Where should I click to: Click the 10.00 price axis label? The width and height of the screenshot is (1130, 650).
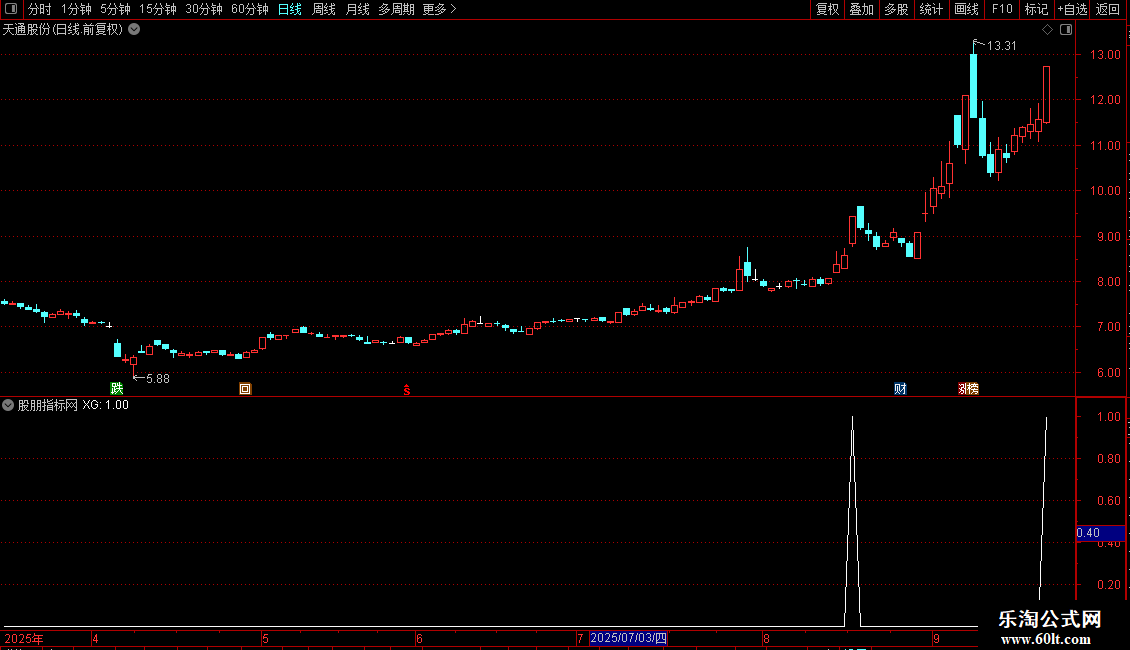(x=1105, y=191)
